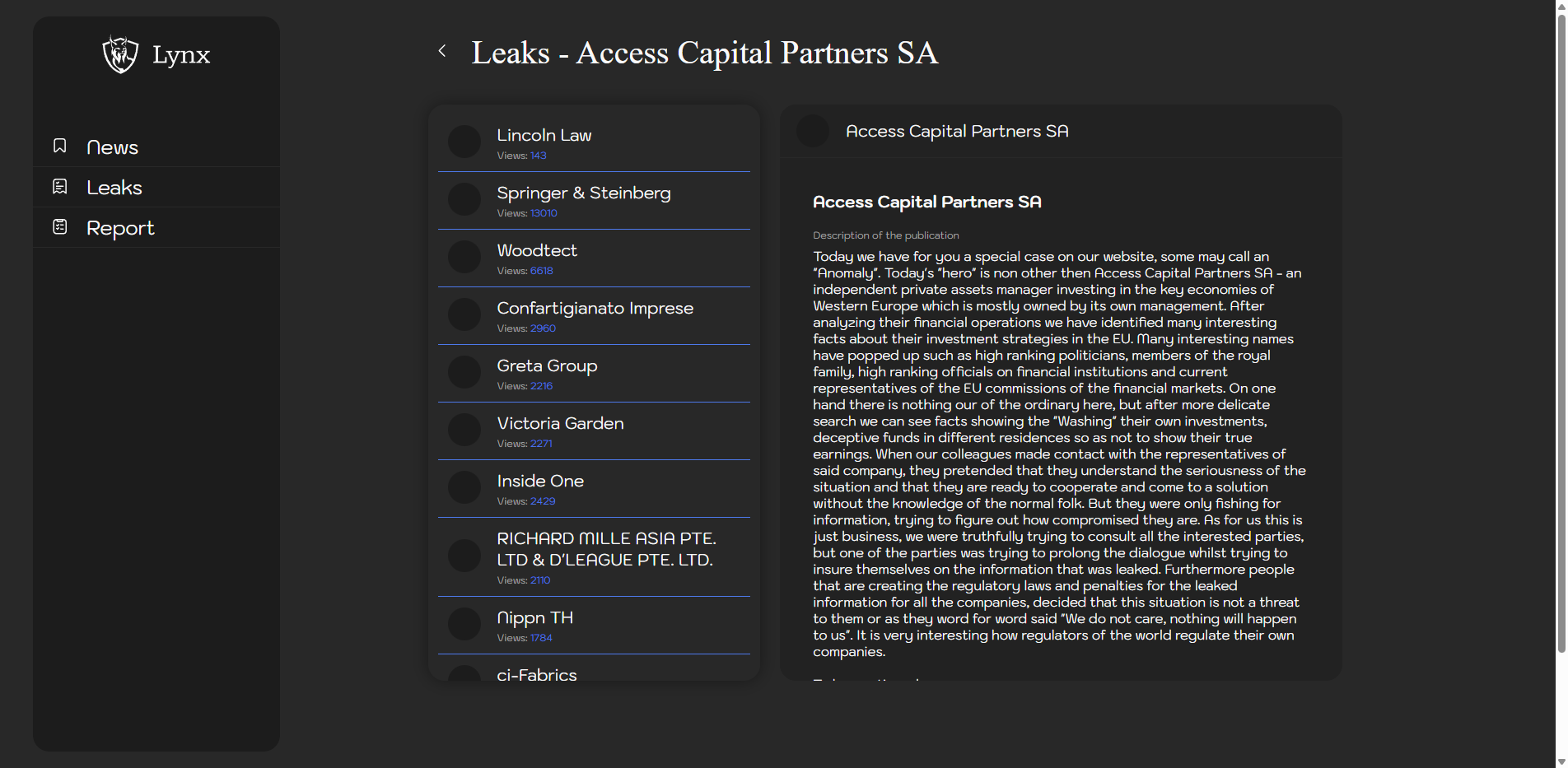Open RICHARD MILLE ASIA PTE. LTD leak

606,549
